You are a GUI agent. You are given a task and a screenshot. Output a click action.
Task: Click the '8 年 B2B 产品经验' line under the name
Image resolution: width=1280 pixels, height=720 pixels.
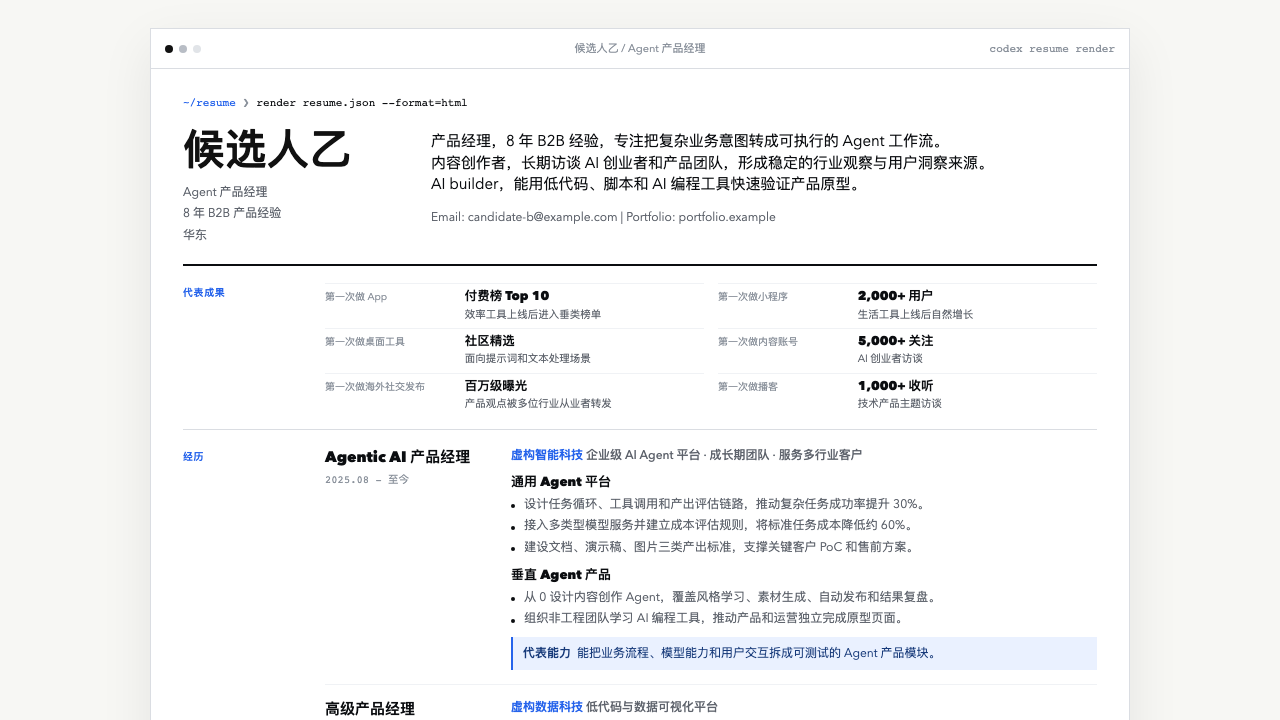[x=232, y=213]
